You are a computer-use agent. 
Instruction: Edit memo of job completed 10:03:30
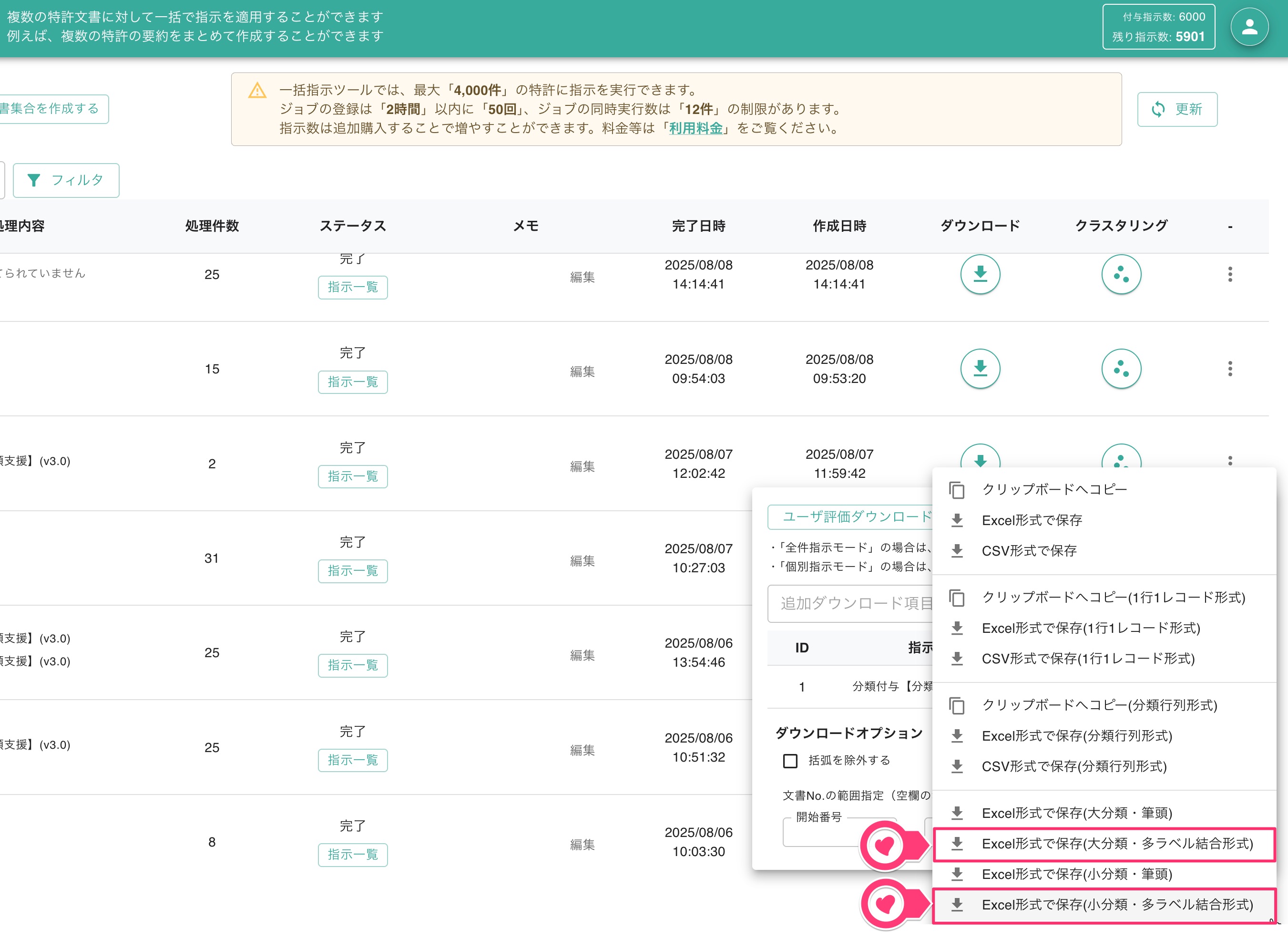coord(582,845)
